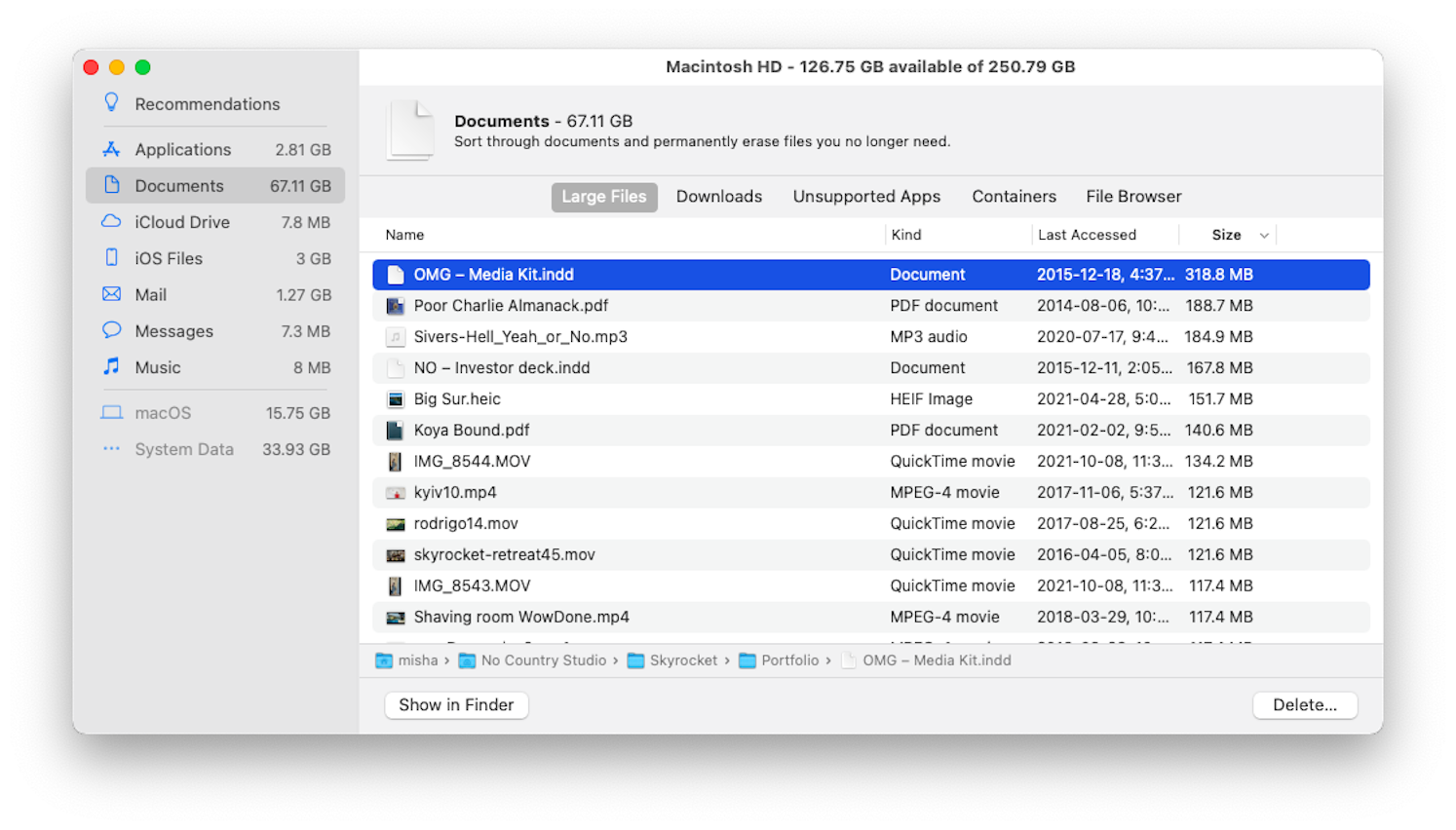Open Portfolio folder in path bar
1456x830 pixels.
coord(790,660)
